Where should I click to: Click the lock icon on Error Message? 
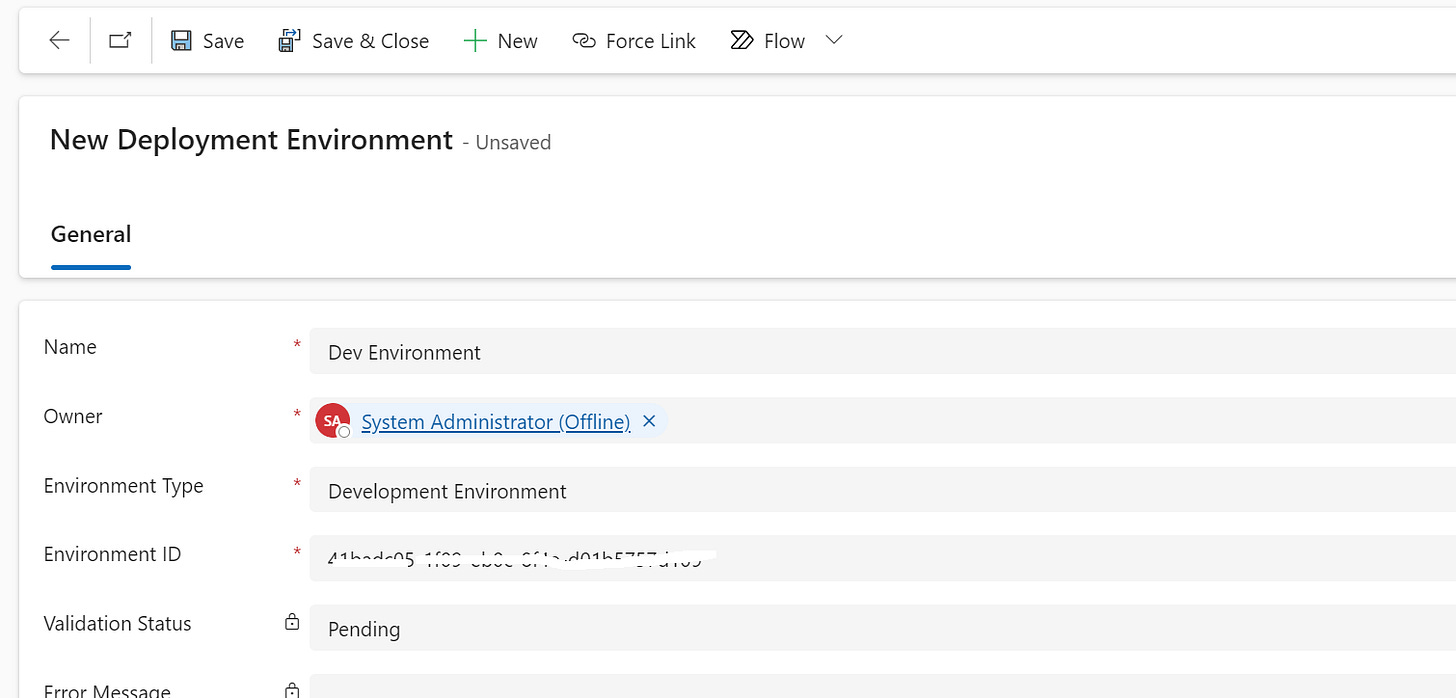point(291,689)
